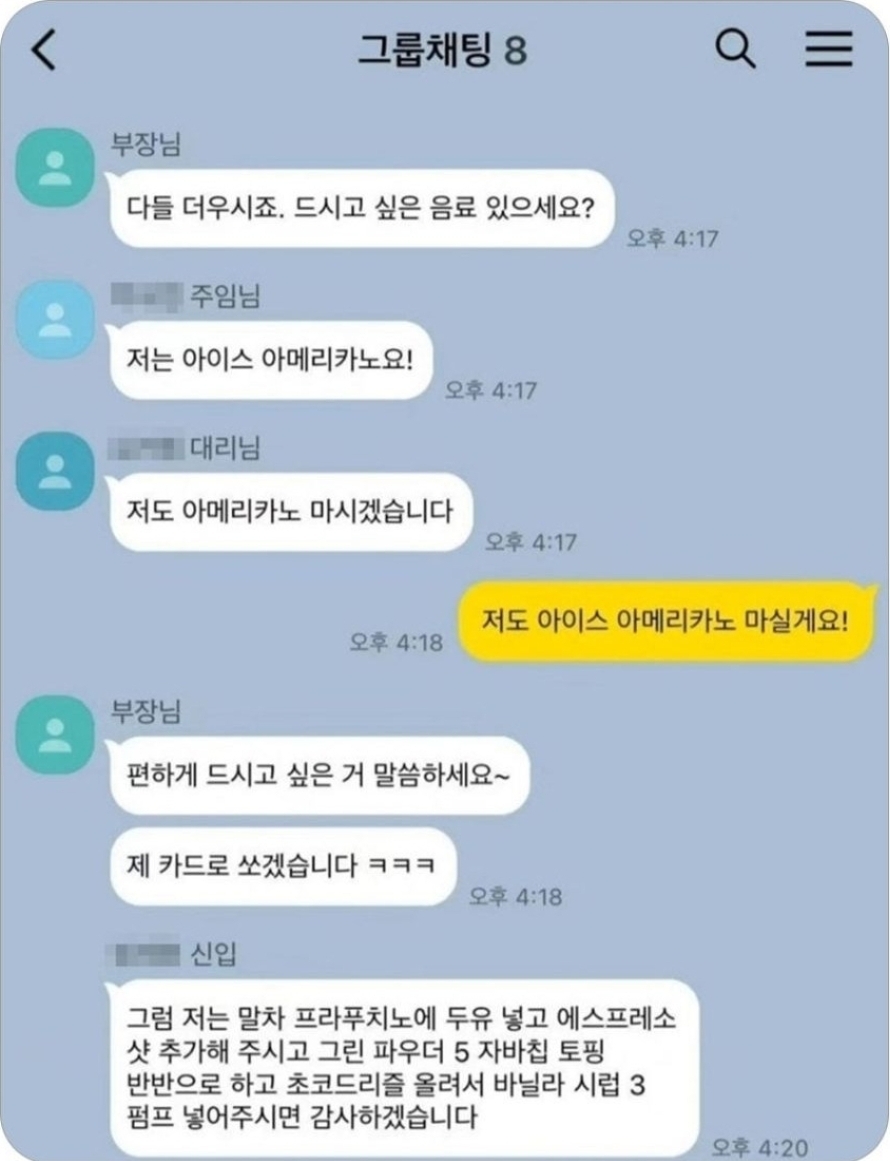Image resolution: width=890 pixels, height=1161 pixels.
Task: Tap the first 부장님 sender name
Action: (146, 144)
